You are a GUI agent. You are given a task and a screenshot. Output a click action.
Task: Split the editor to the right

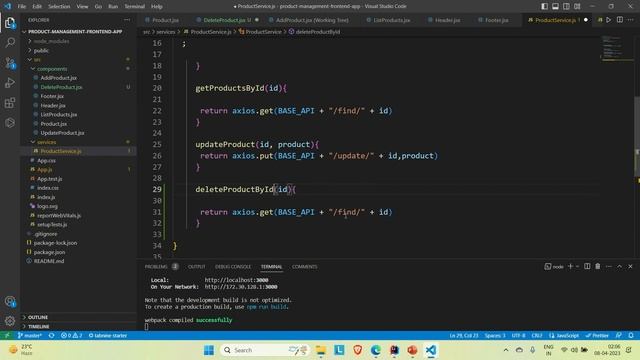click(x=620, y=20)
